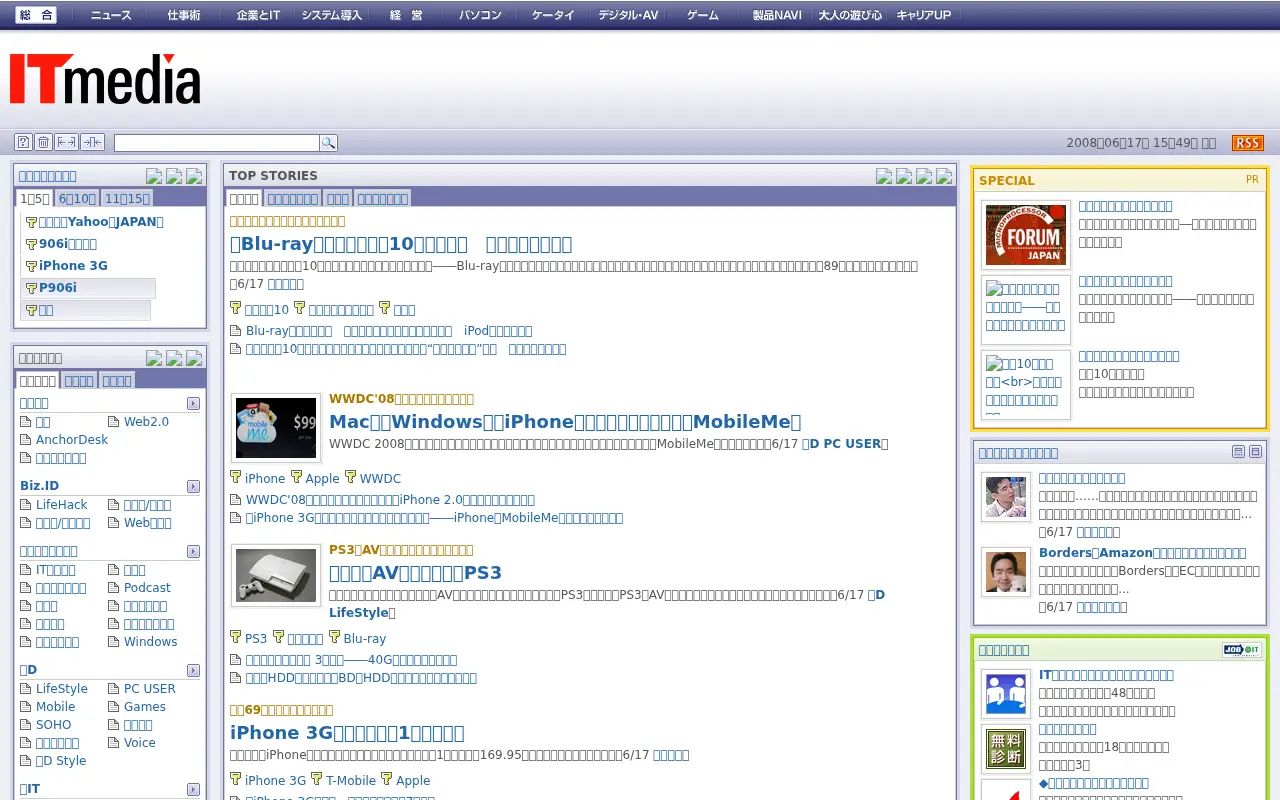Open the white PS3 console thumbnail
1280x800 pixels.
click(x=276, y=575)
